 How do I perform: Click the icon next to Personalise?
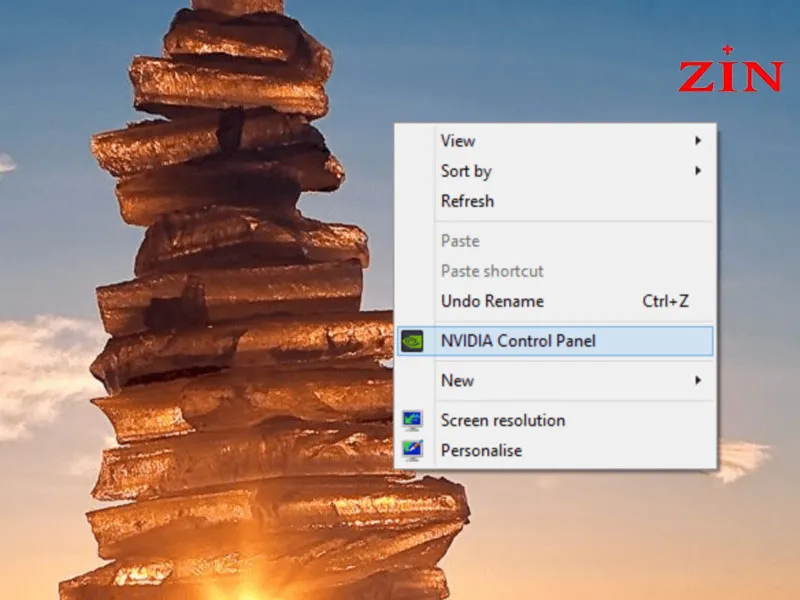[412, 451]
